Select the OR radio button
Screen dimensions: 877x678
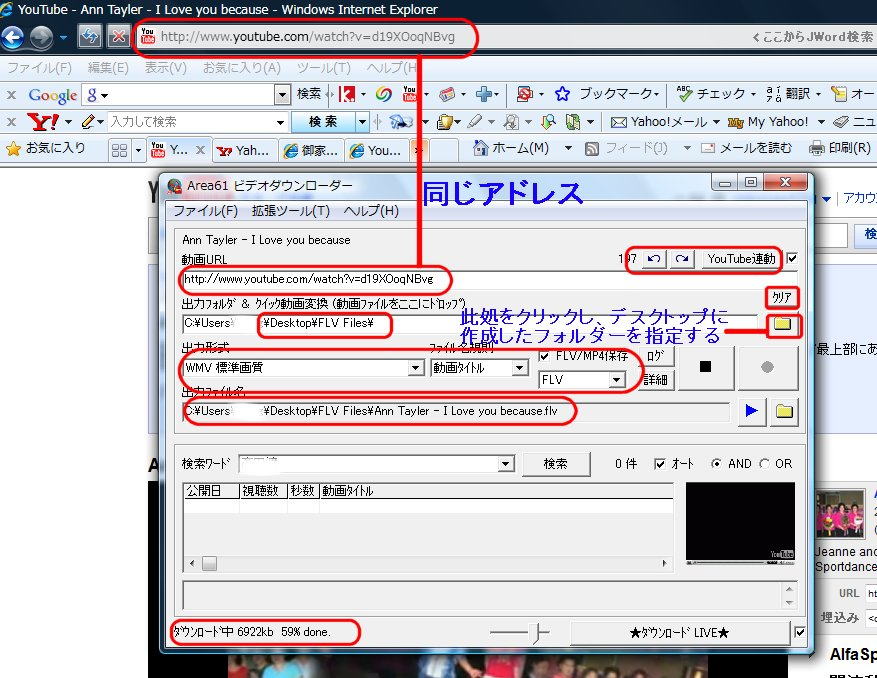(x=764, y=464)
